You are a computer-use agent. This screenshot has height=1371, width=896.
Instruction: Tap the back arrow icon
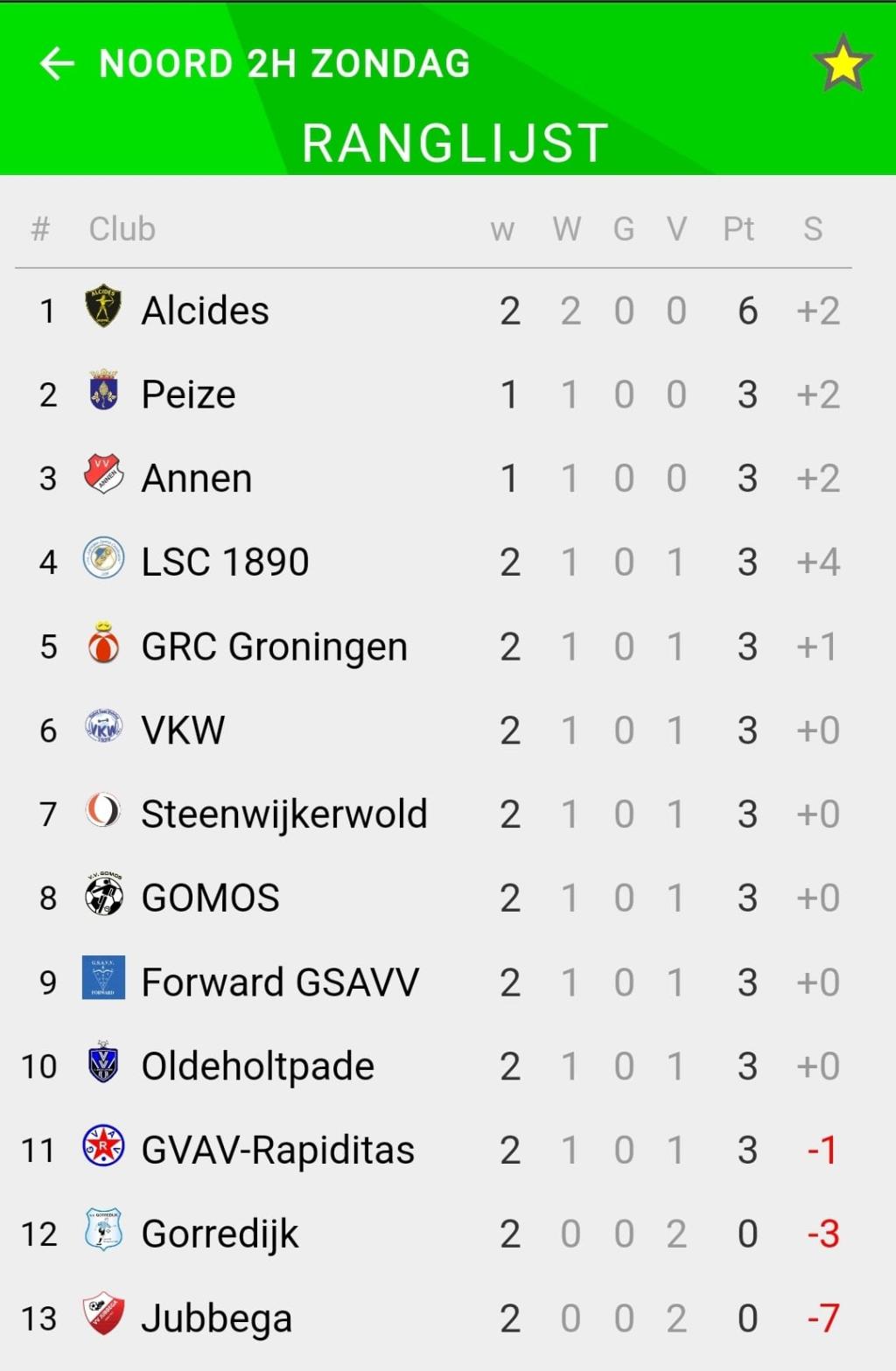pos(57,63)
